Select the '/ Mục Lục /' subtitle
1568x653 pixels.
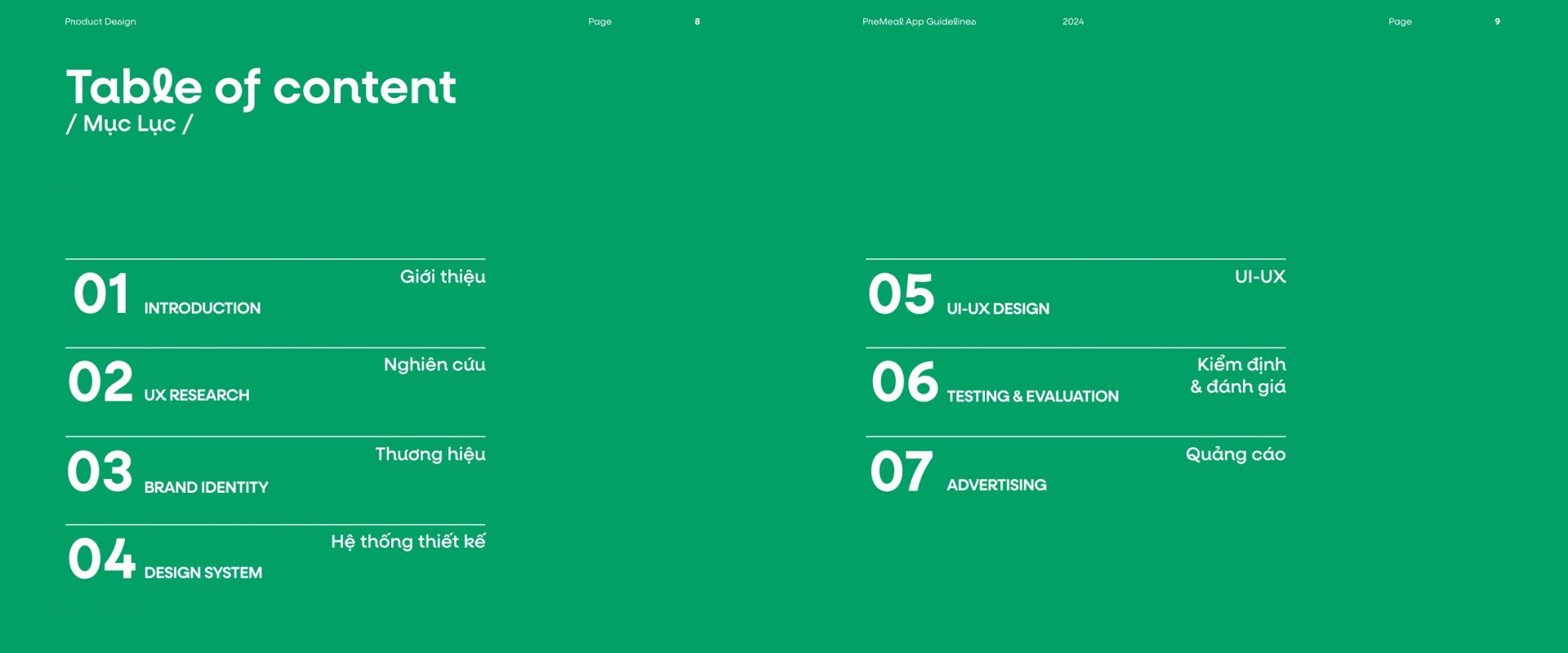point(129,124)
